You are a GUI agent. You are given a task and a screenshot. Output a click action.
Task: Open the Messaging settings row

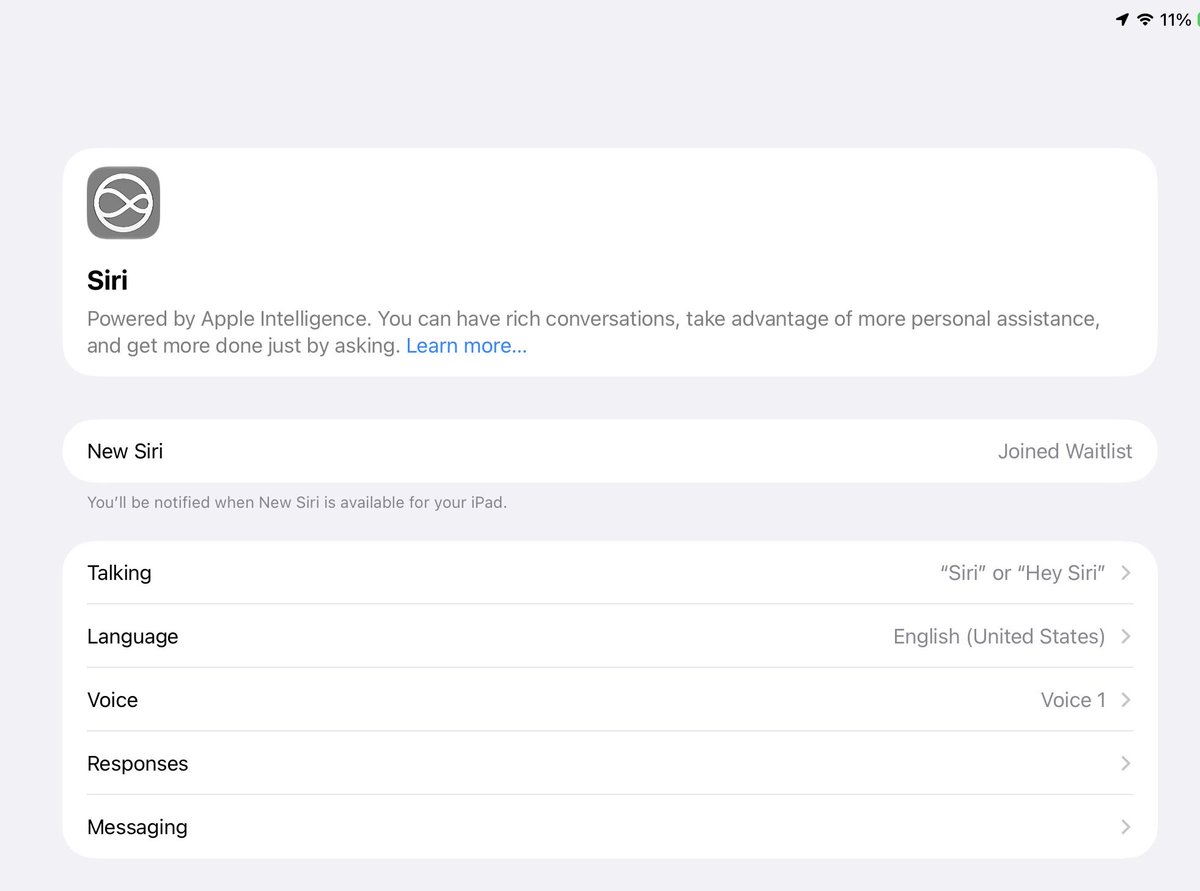pyautogui.click(x=610, y=827)
